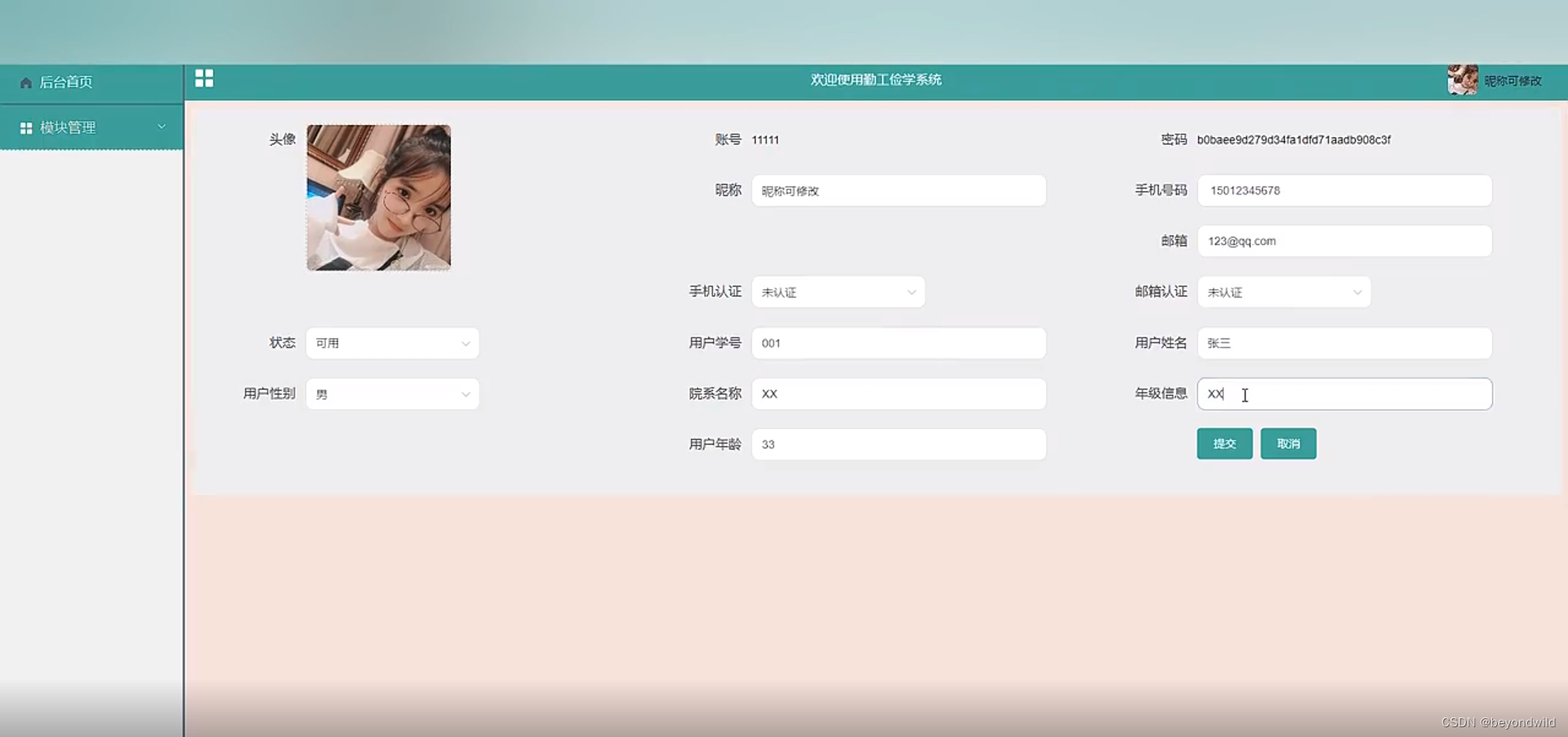
Task: Open the 用户性别 dropdown showing 男
Action: pyautogui.click(x=392, y=393)
